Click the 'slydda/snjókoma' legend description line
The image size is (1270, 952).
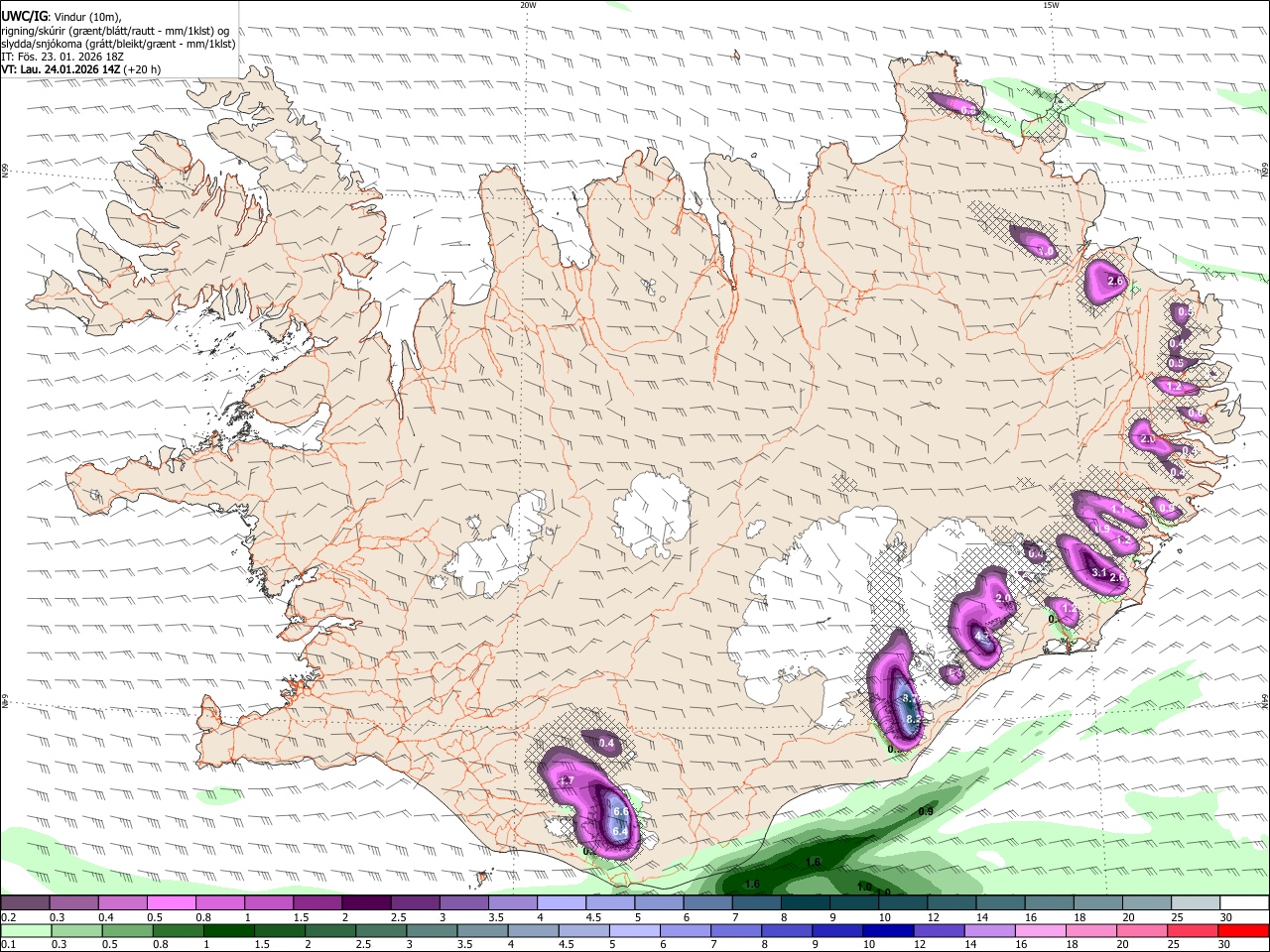coord(118,44)
